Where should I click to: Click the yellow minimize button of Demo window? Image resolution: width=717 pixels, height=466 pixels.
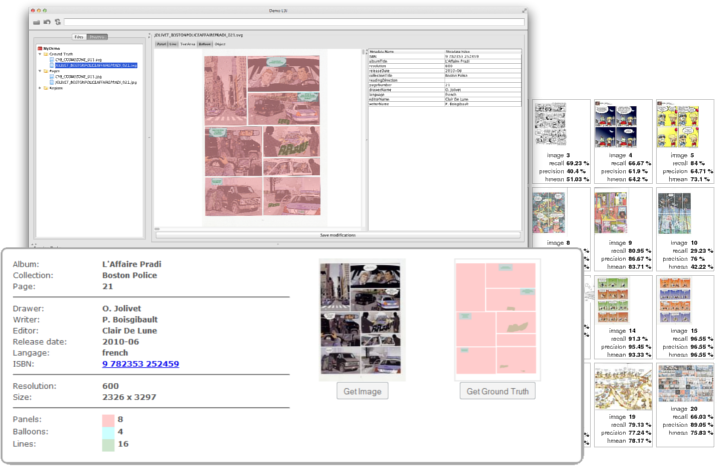[39, 11]
